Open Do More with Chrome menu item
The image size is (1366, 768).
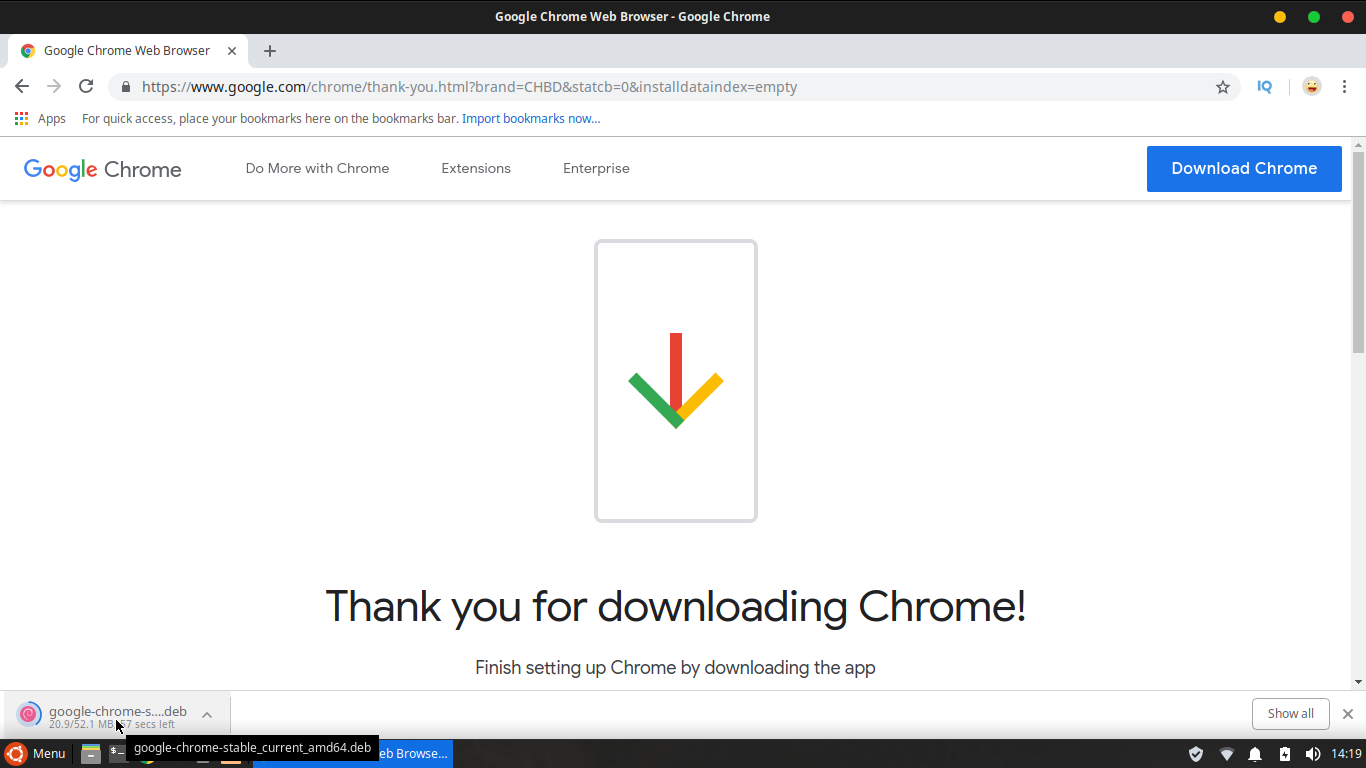point(318,169)
